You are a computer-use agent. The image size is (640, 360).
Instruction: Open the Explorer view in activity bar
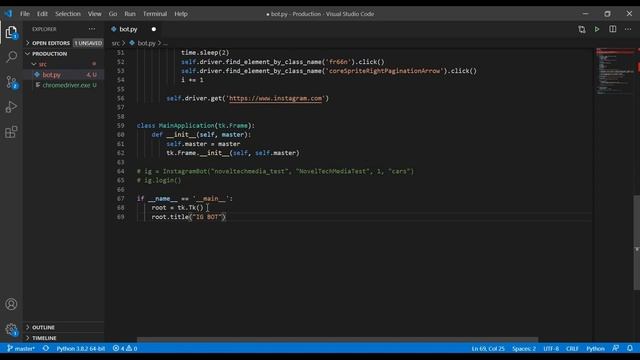(x=11, y=32)
